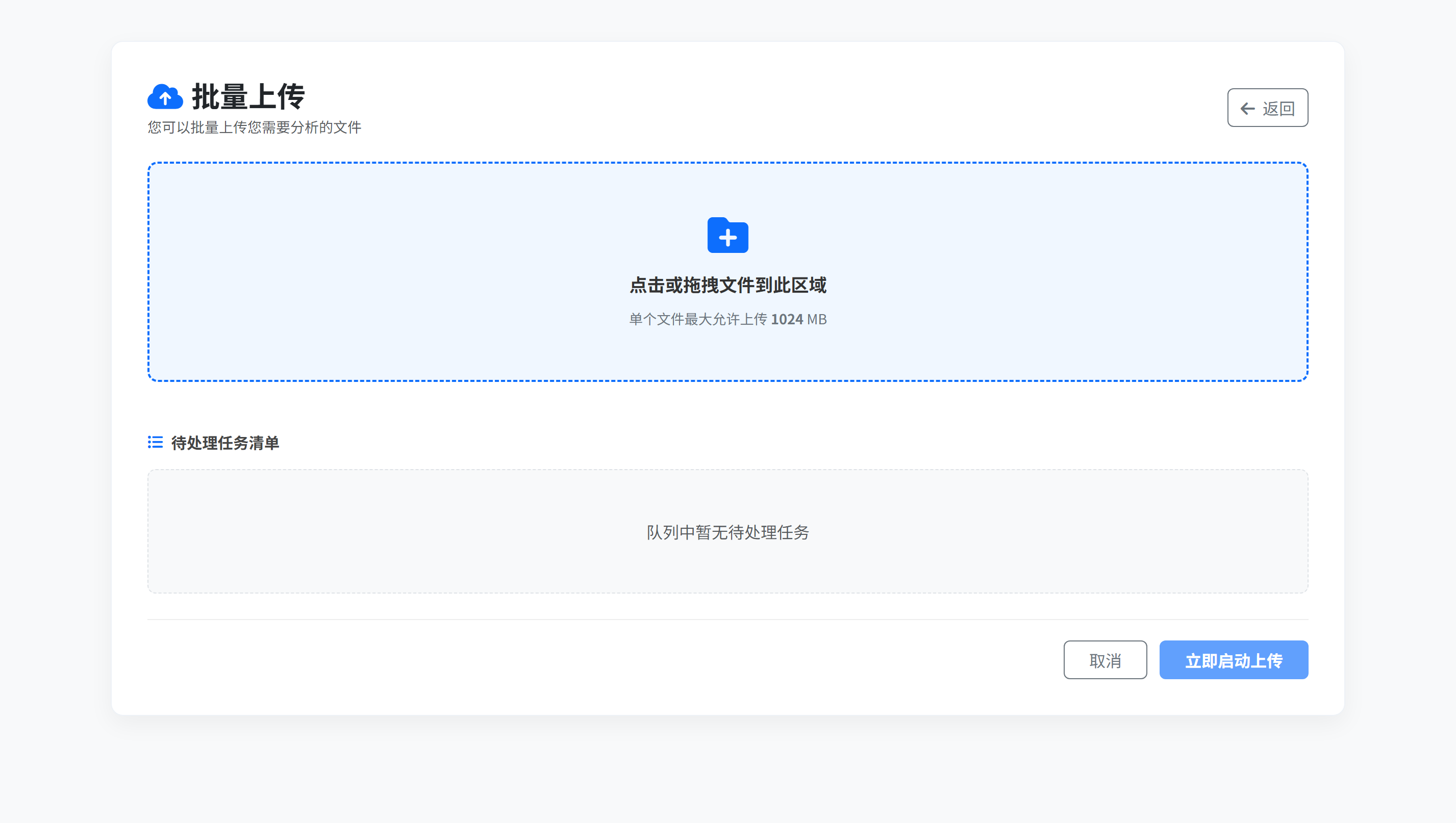Click 取消 to cancel the upload

[x=1105, y=660]
